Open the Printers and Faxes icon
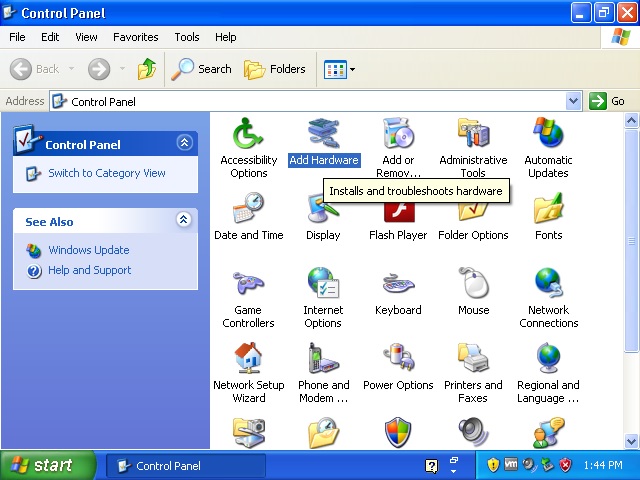This screenshot has height=480, width=640. coord(473,359)
